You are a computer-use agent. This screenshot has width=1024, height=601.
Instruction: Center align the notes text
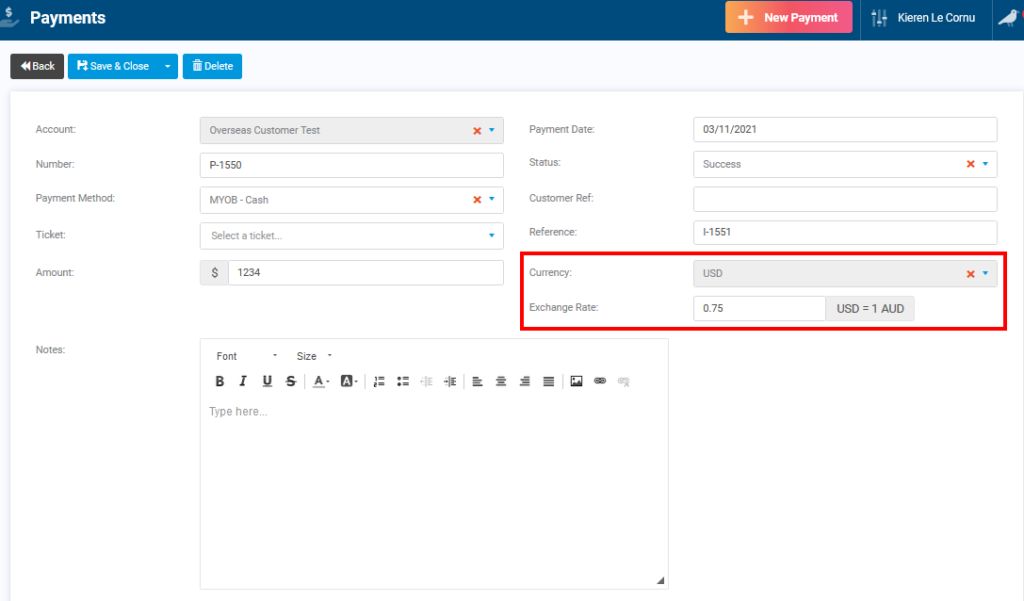[501, 381]
